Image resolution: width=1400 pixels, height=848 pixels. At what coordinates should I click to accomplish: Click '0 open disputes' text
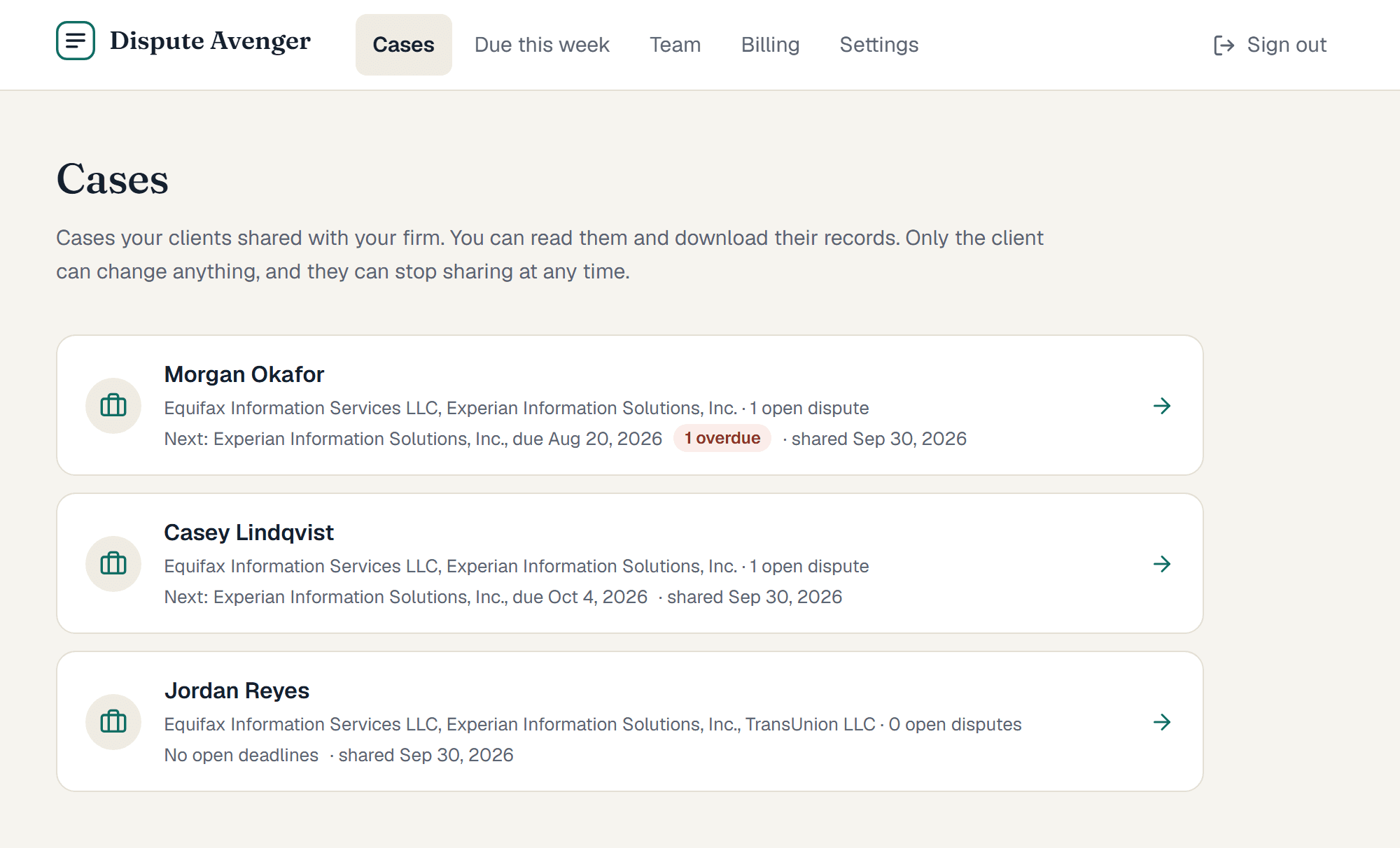click(x=955, y=724)
